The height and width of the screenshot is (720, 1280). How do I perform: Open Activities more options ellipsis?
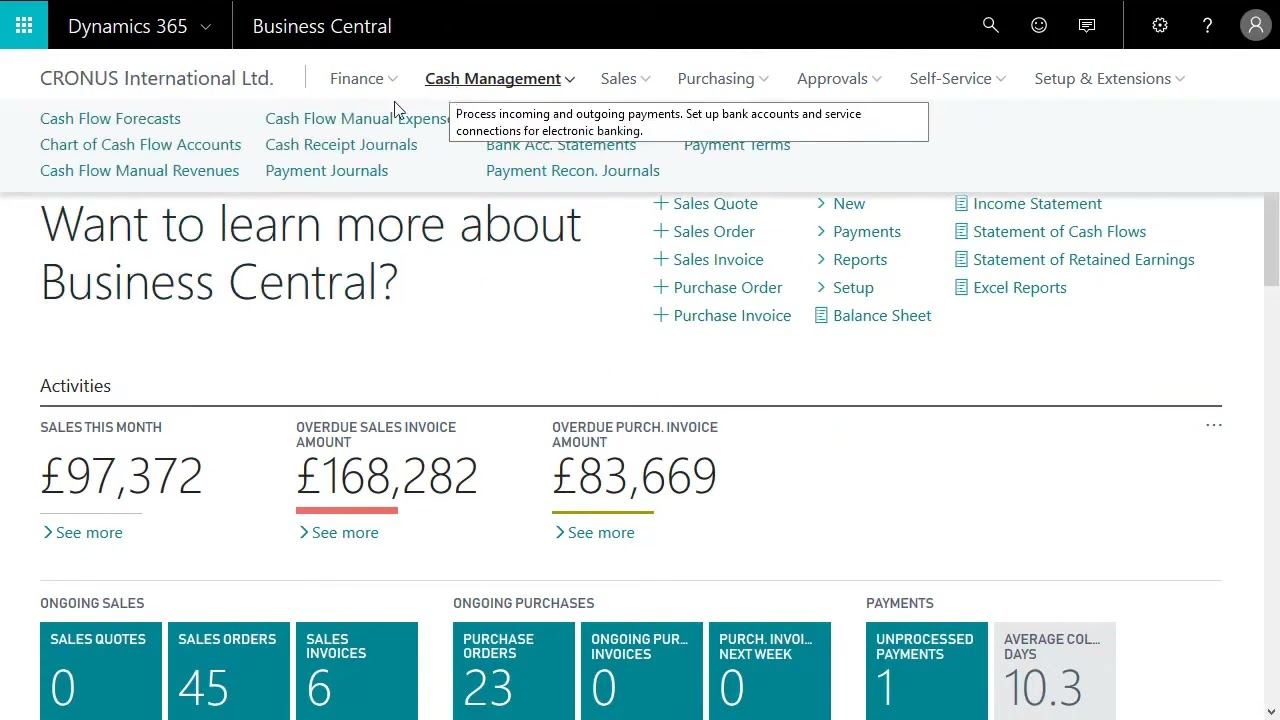pos(1213,426)
